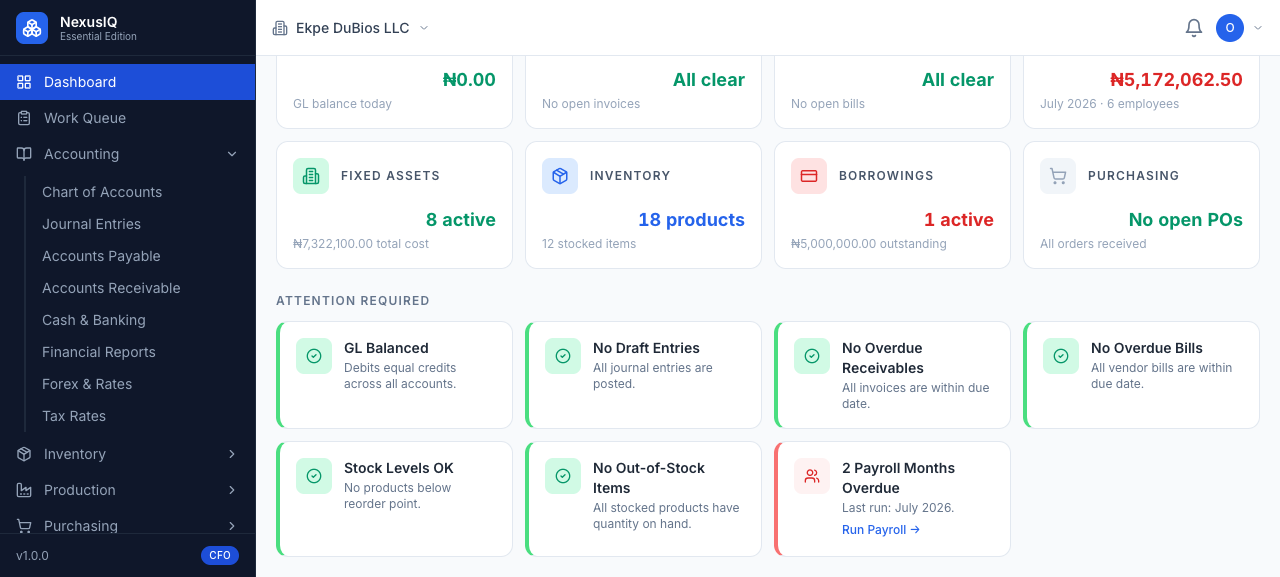
Task: Expand the Inventory sidebar section chevron
Action: pos(232,454)
